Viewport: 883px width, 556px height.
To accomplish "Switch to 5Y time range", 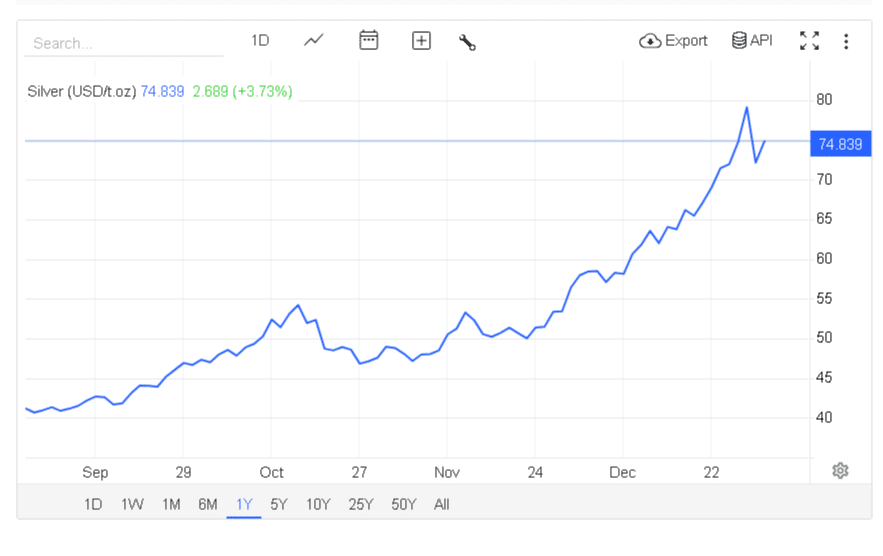I will (279, 504).
